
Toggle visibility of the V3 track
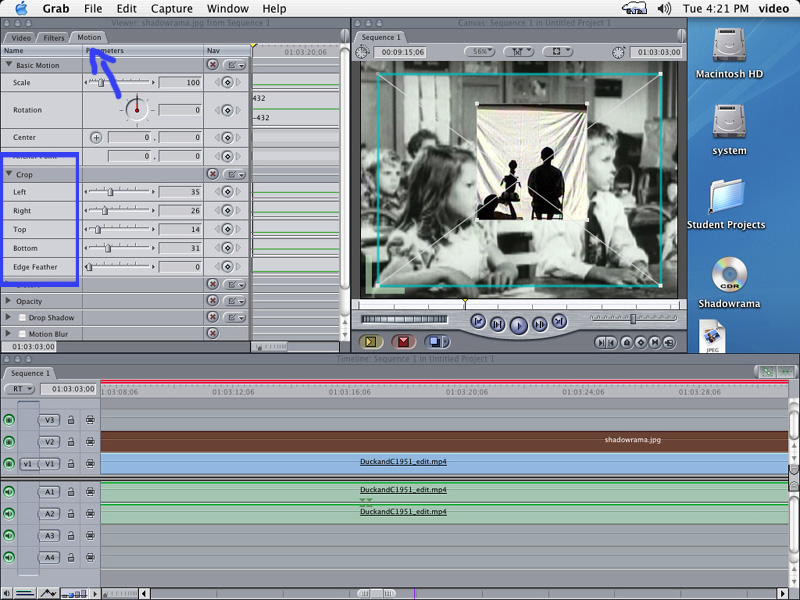point(9,420)
